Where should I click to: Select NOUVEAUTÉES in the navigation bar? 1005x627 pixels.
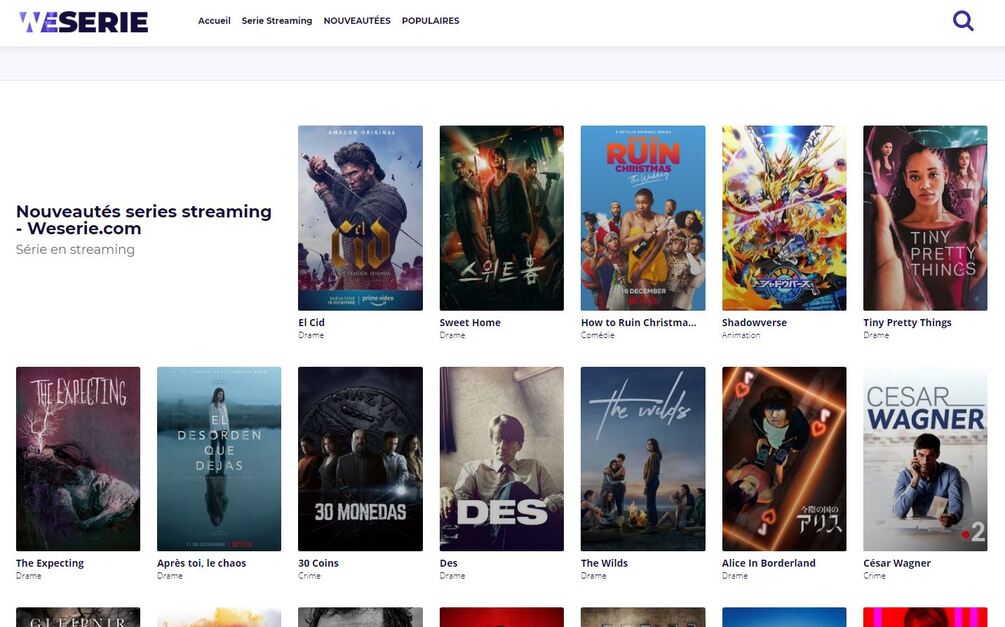pos(357,21)
